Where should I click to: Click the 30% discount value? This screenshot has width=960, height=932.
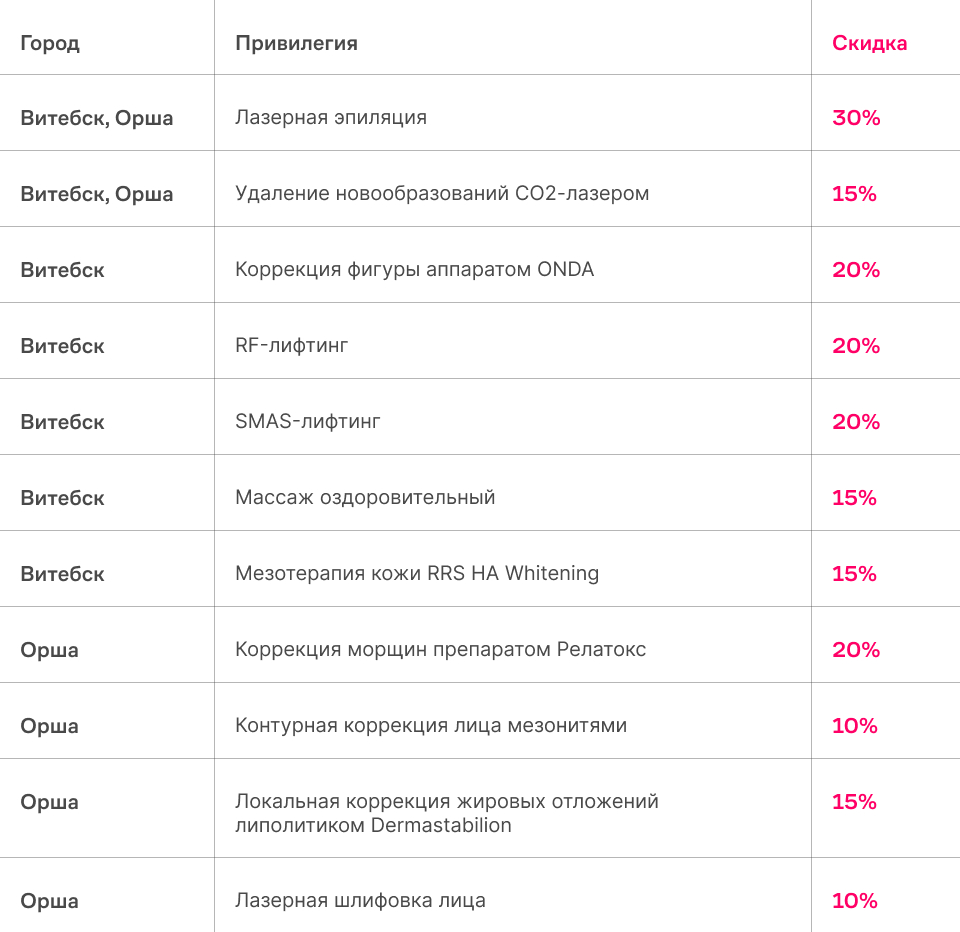pos(856,118)
